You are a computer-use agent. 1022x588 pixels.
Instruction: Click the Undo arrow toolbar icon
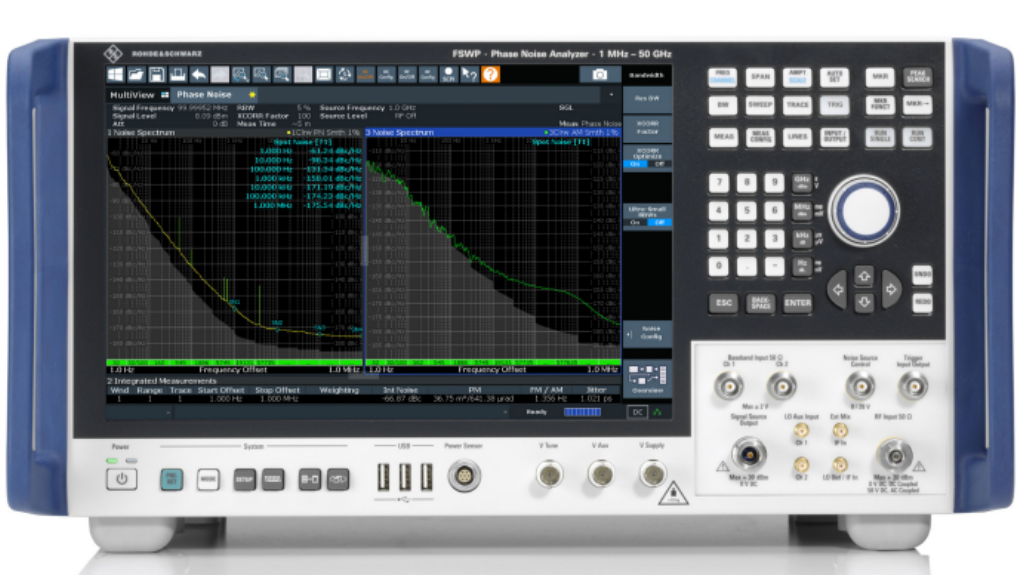coord(198,75)
